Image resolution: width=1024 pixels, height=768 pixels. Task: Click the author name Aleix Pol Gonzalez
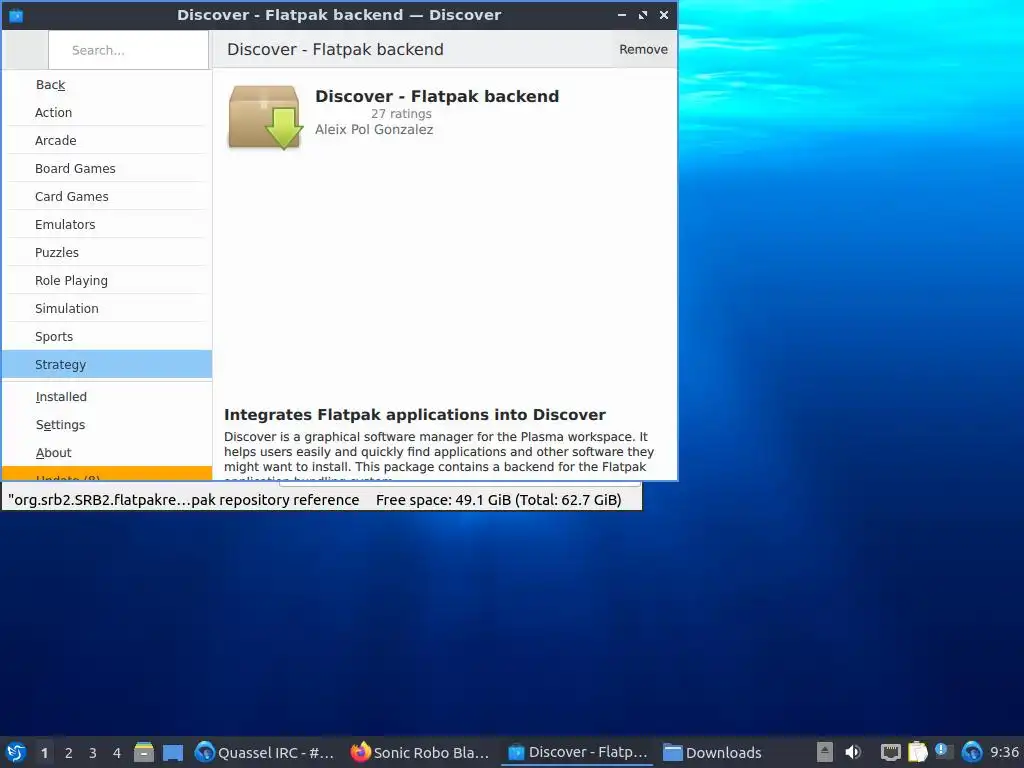coord(374,129)
